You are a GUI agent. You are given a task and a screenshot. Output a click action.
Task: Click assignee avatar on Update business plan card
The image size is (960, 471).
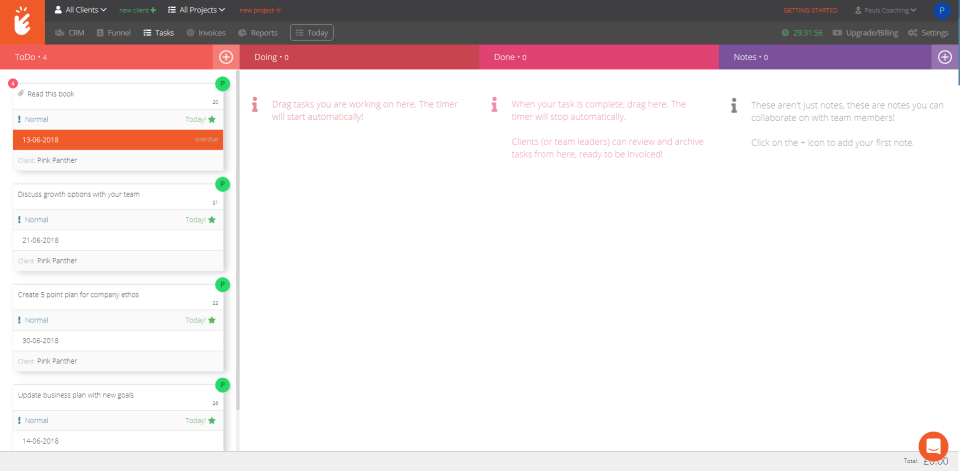(223, 385)
